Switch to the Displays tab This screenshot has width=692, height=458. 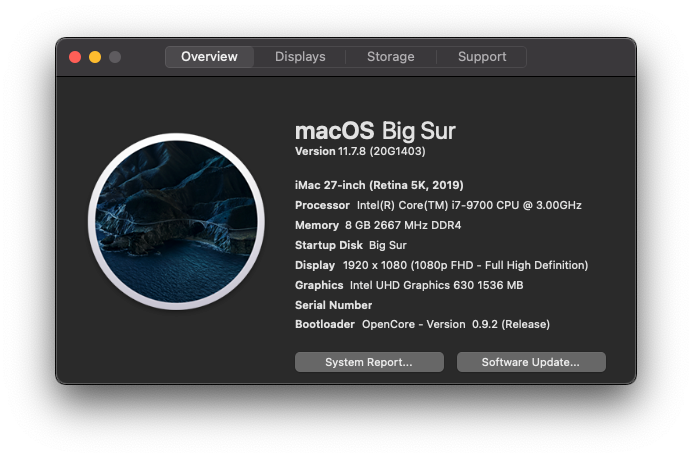300,57
